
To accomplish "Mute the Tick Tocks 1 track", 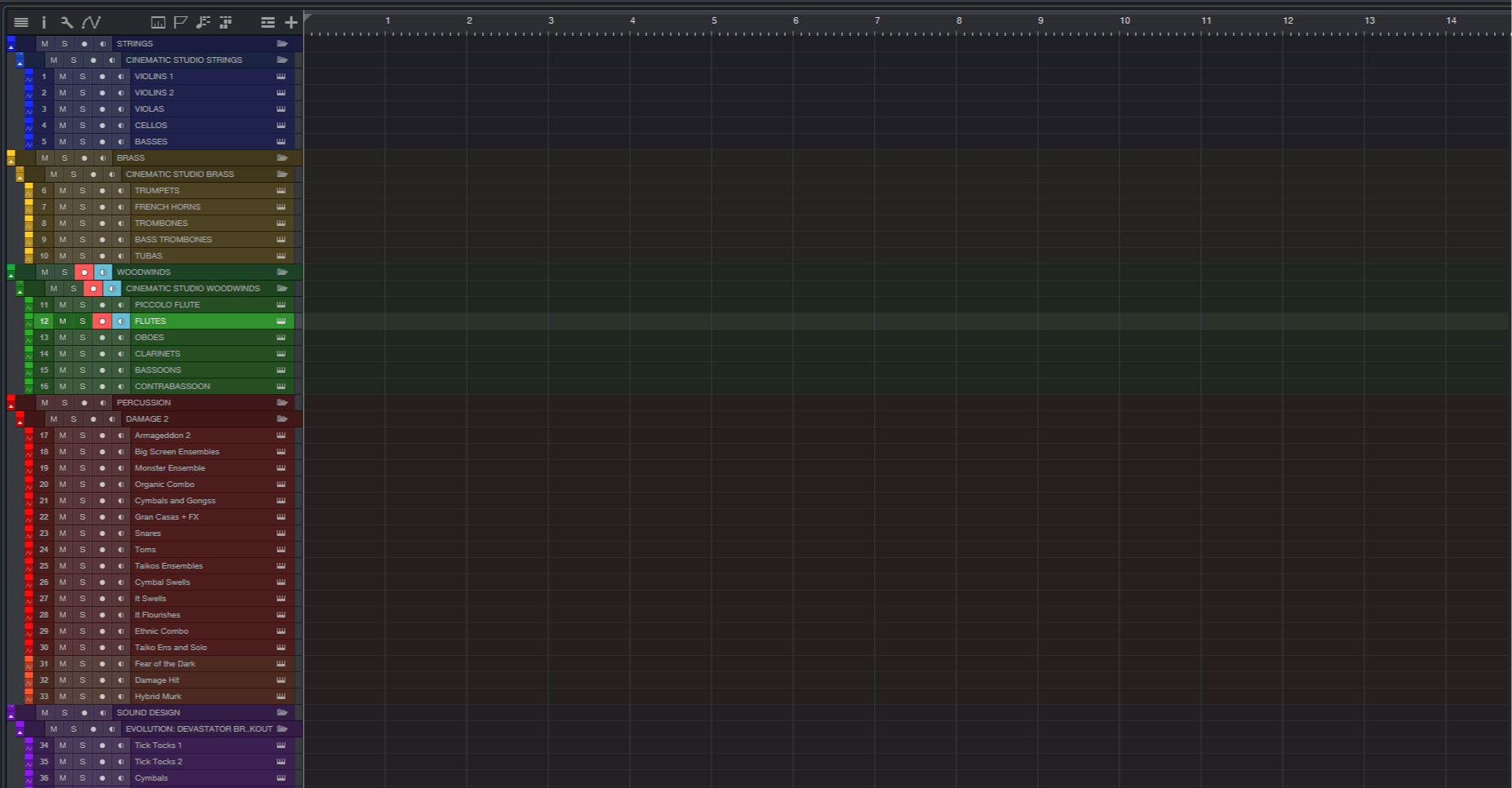I will [63, 746].
